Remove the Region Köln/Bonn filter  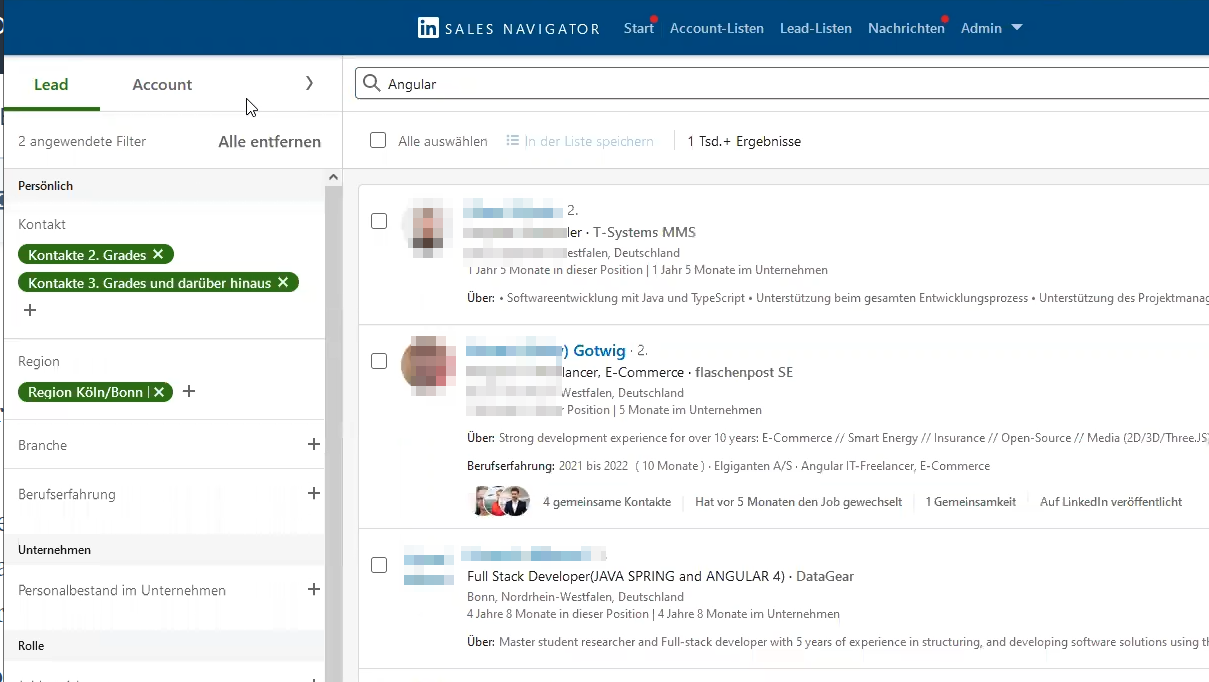(x=159, y=392)
